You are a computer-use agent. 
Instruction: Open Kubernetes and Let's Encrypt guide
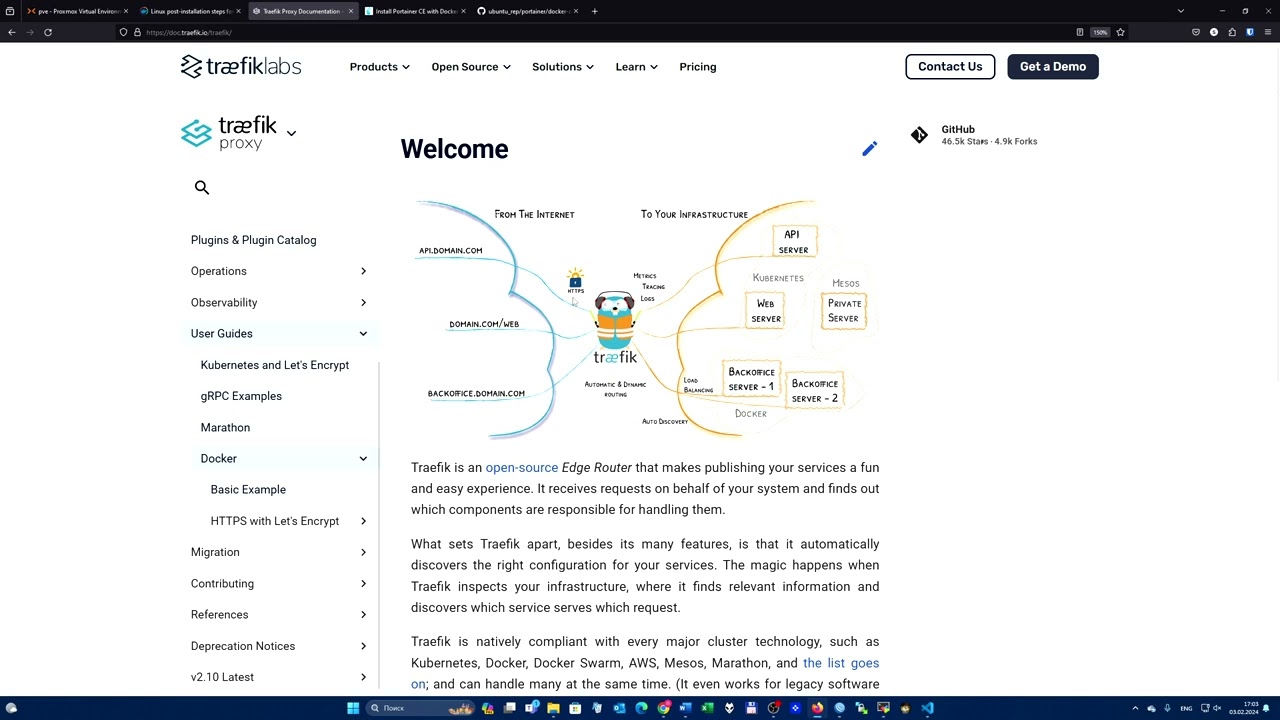tap(275, 365)
